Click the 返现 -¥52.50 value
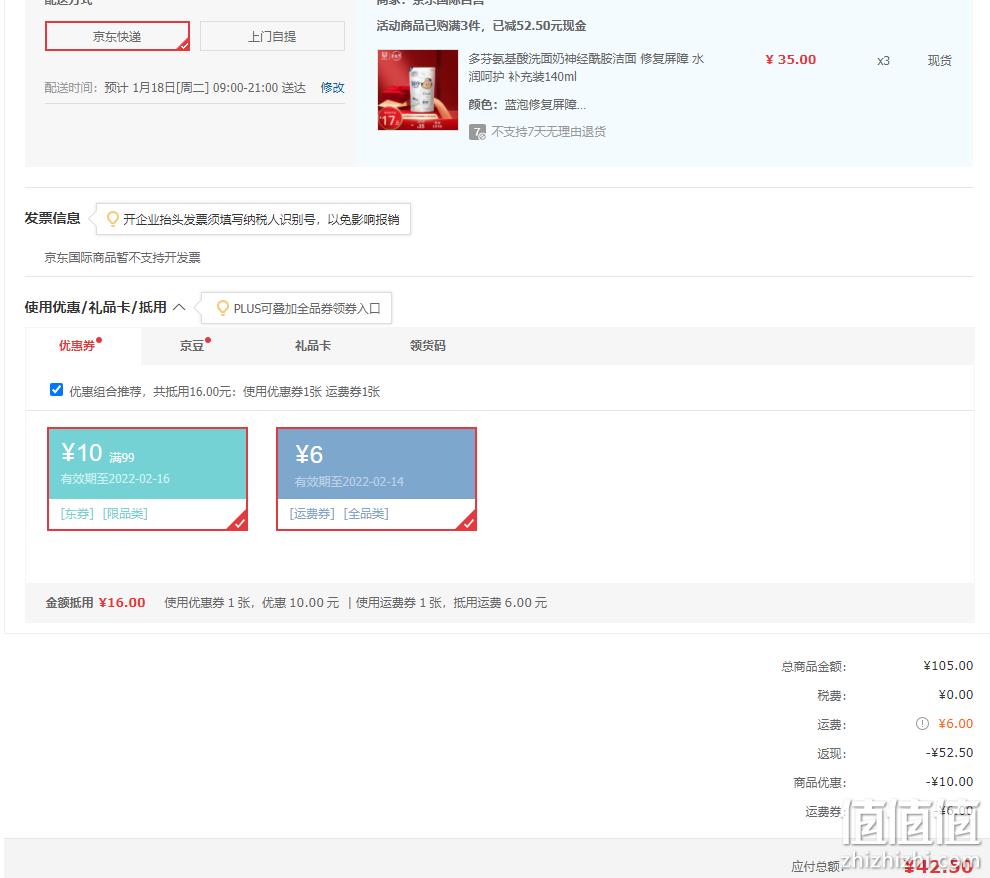Image resolution: width=990 pixels, height=878 pixels. click(x=950, y=753)
